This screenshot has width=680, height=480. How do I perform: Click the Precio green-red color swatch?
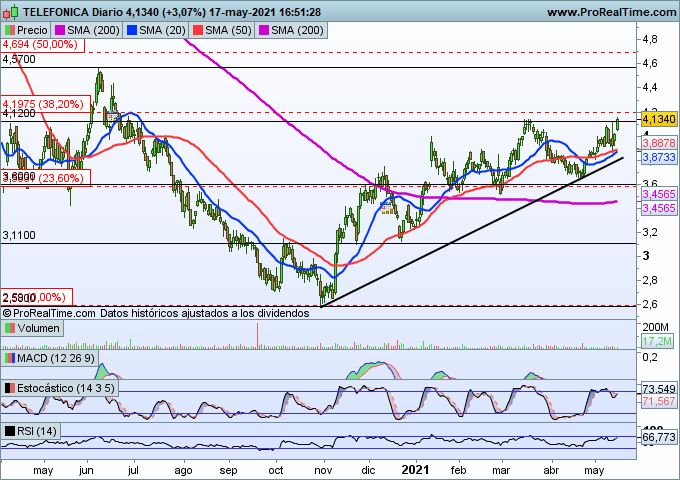click(9, 30)
